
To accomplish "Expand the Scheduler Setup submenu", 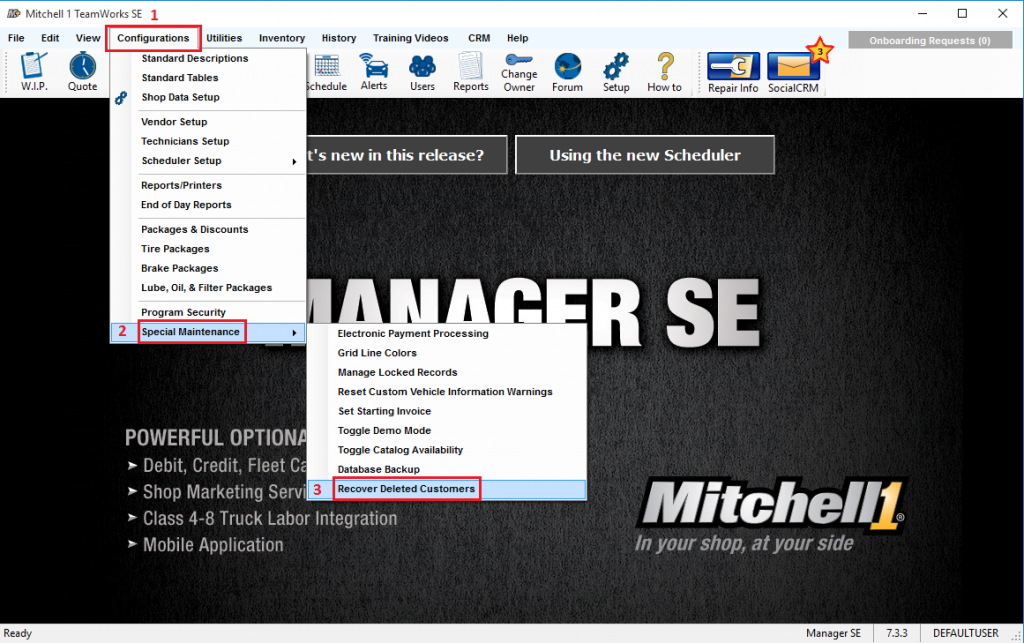I will tap(208, 161).
